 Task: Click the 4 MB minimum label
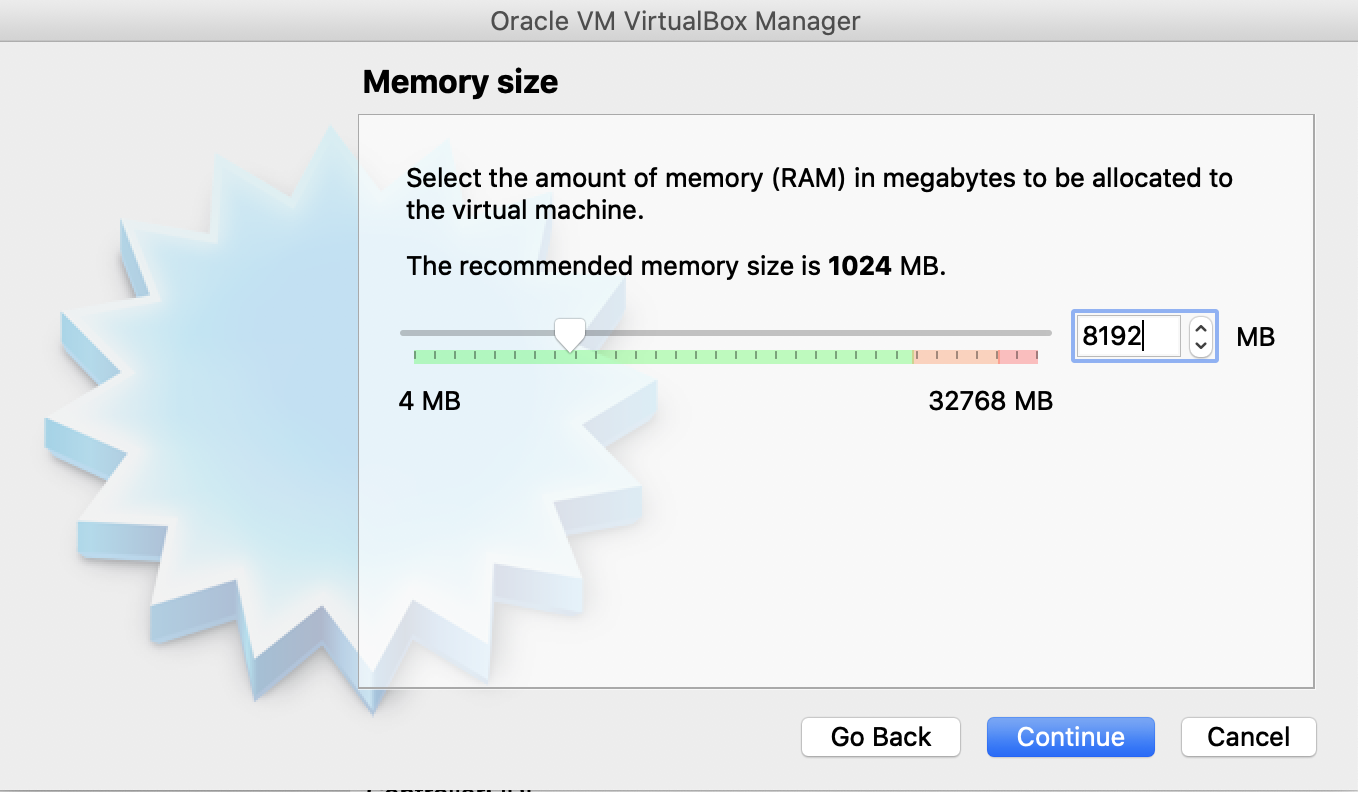[429, 401]
